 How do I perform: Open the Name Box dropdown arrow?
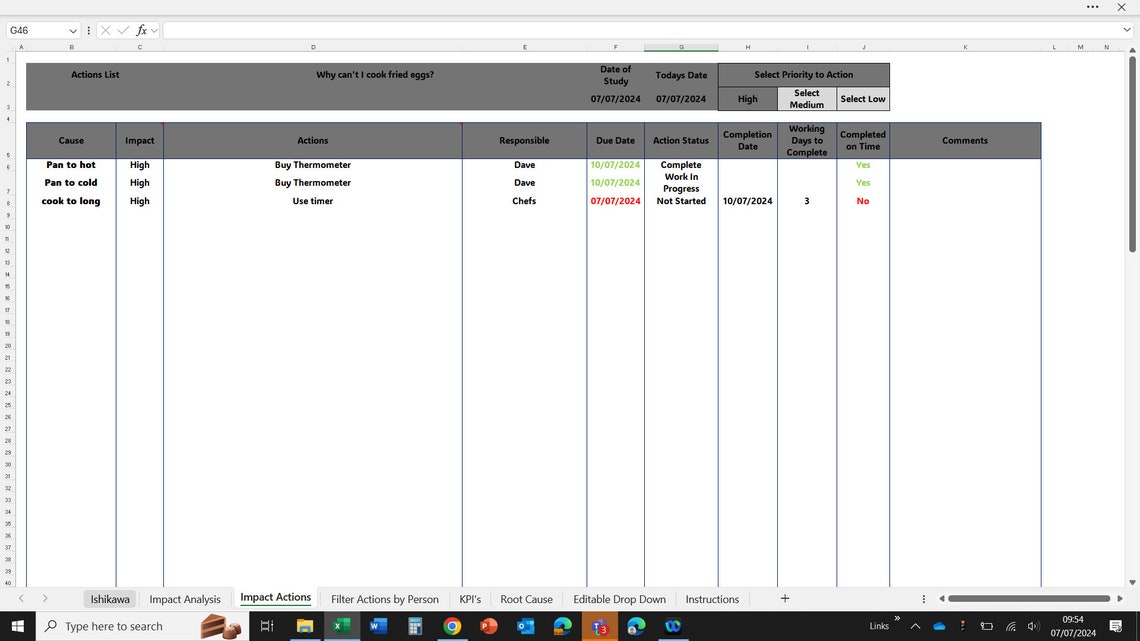tap(72, 30)
